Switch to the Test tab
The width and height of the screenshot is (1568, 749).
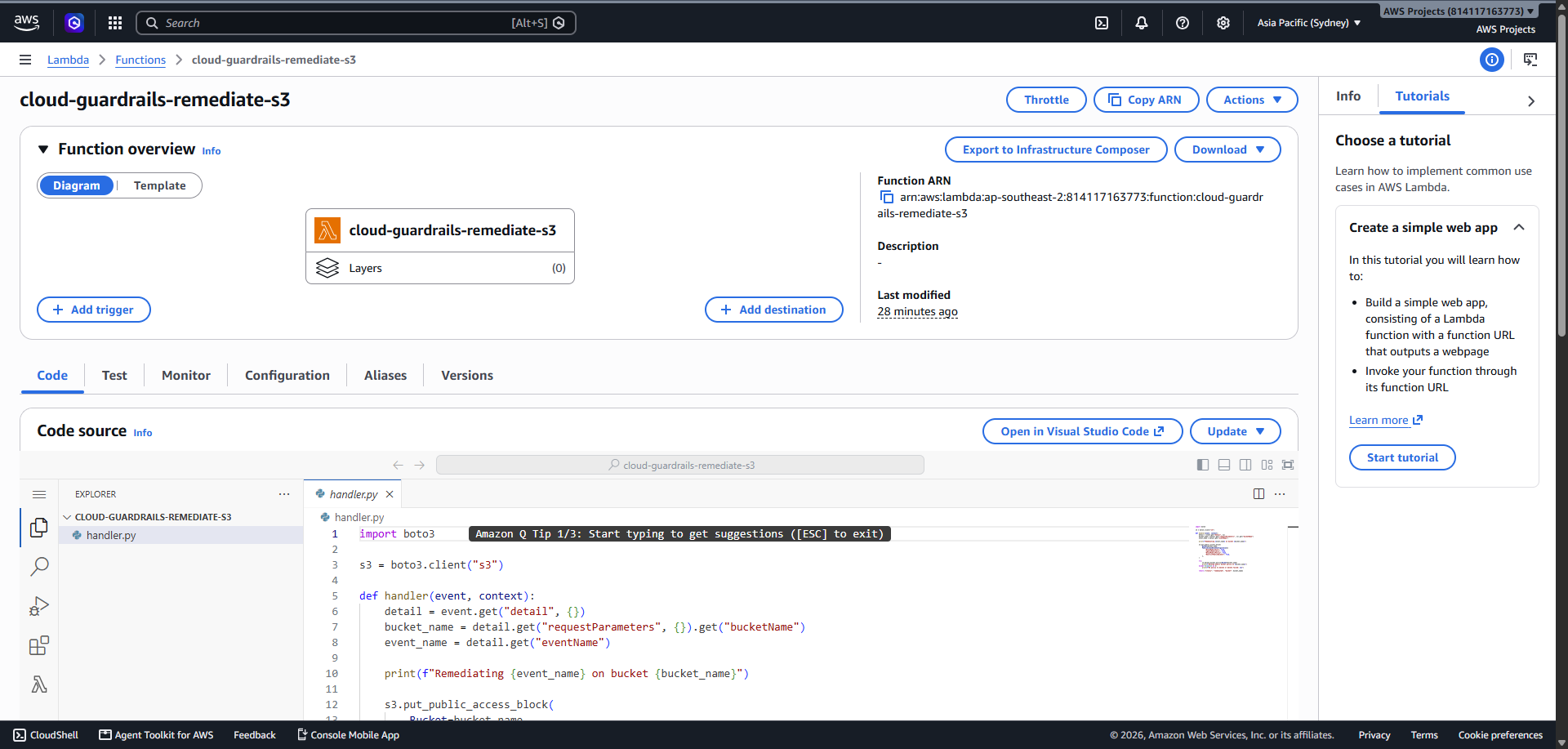(114, 375)
